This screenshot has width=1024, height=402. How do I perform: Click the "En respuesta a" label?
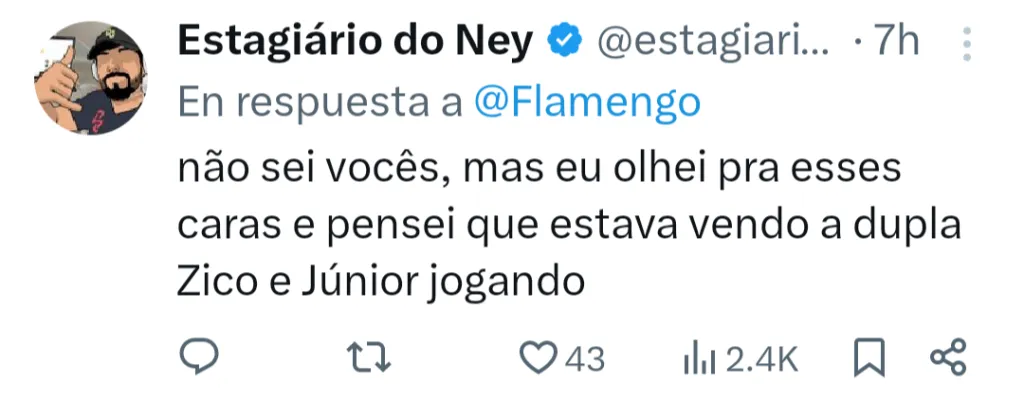tap(320, 102)
